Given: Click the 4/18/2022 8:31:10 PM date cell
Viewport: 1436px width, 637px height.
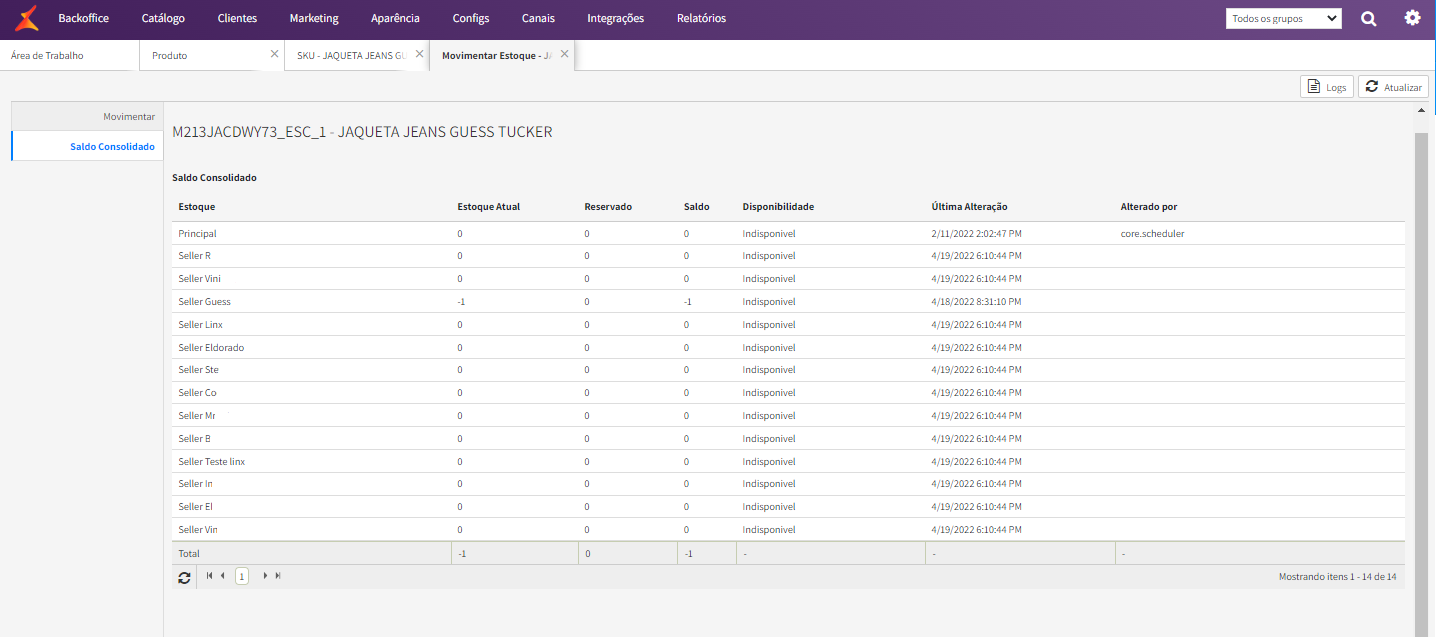Looking at the screenshot, I should tap(976, 301).
